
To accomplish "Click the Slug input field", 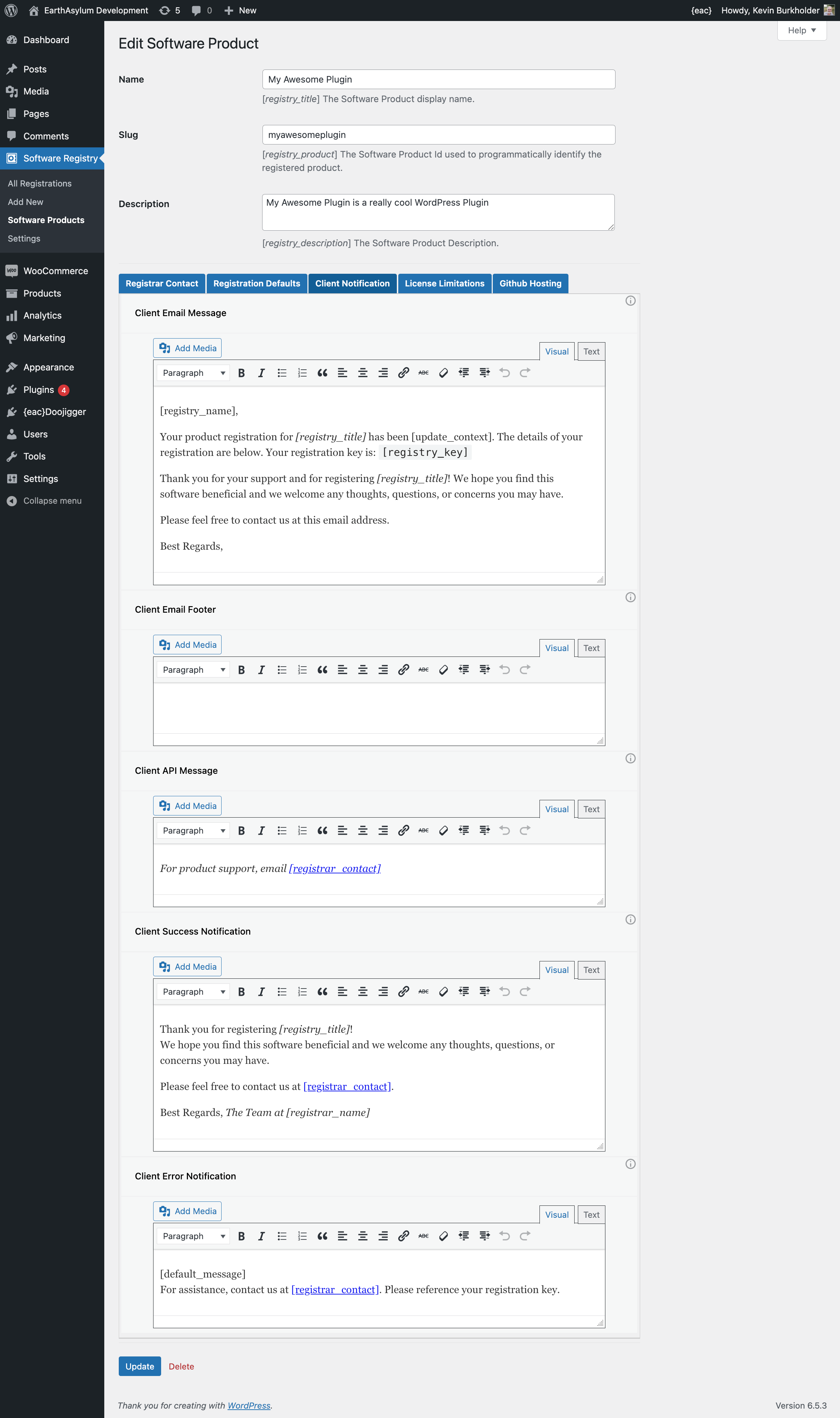I will pos(438,135).
